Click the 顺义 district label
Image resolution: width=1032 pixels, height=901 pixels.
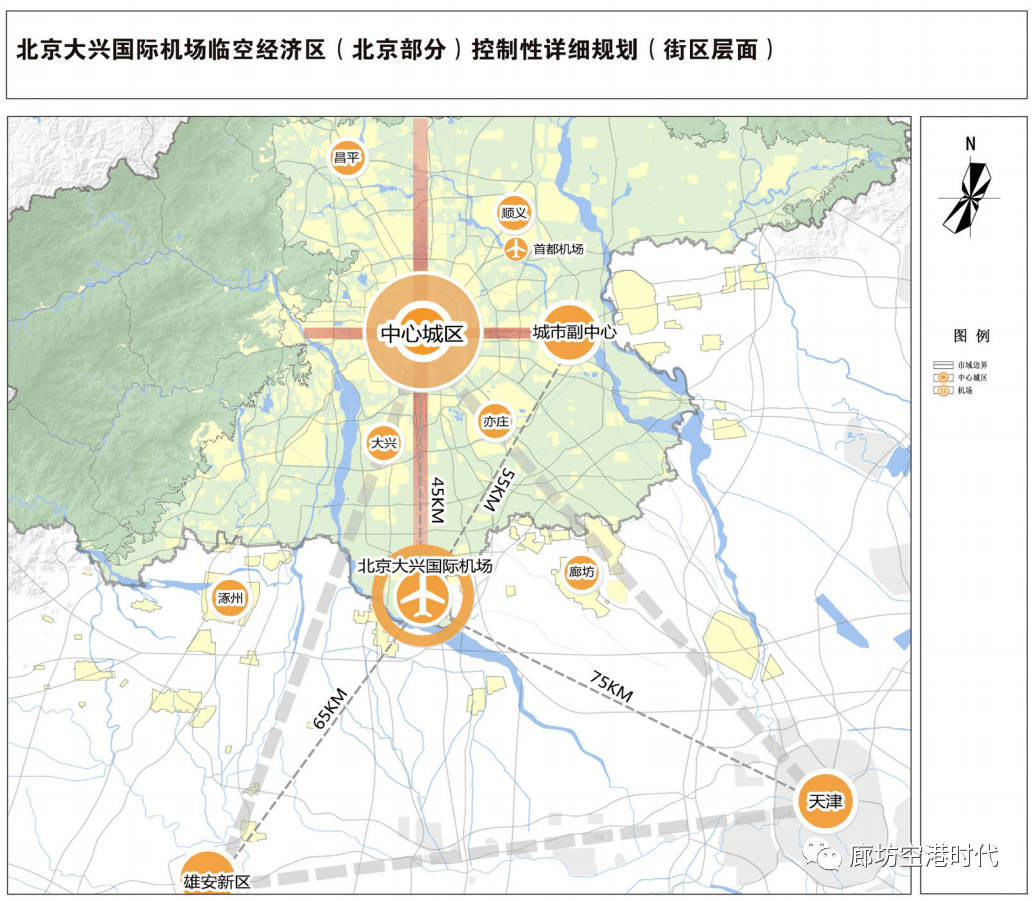513,213
